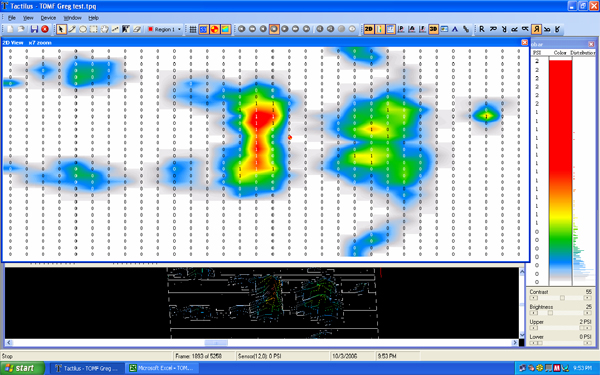Toggle the highlighted mirrored Я orientation icon
This screenshot has width=600, height=375.
pos(536,29)
